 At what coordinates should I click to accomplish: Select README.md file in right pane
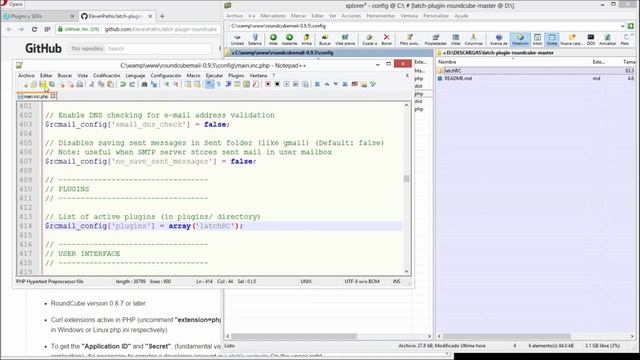pos(458,78)
